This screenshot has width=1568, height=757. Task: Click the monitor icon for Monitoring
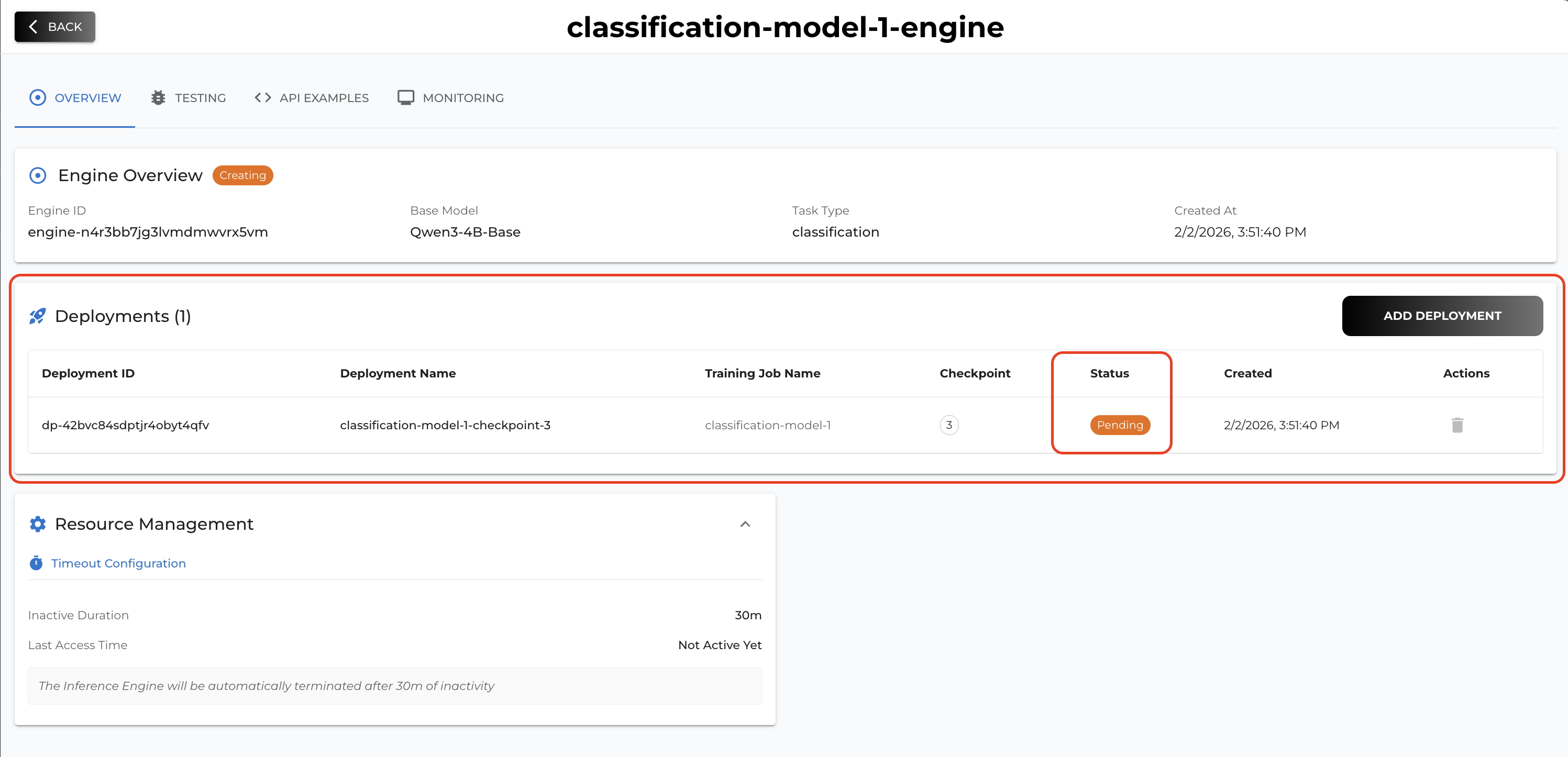point(405,97)
